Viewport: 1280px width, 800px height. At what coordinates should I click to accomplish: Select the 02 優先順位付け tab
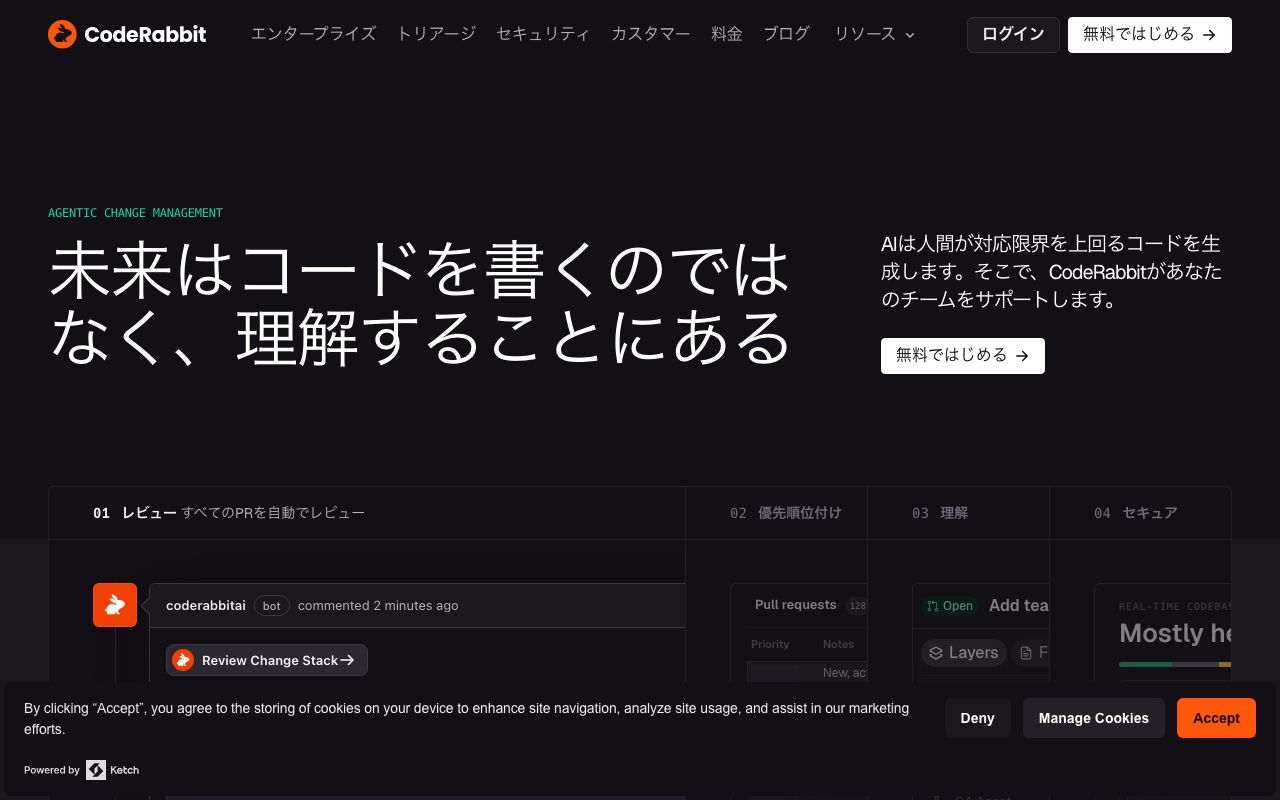point(777,513)
